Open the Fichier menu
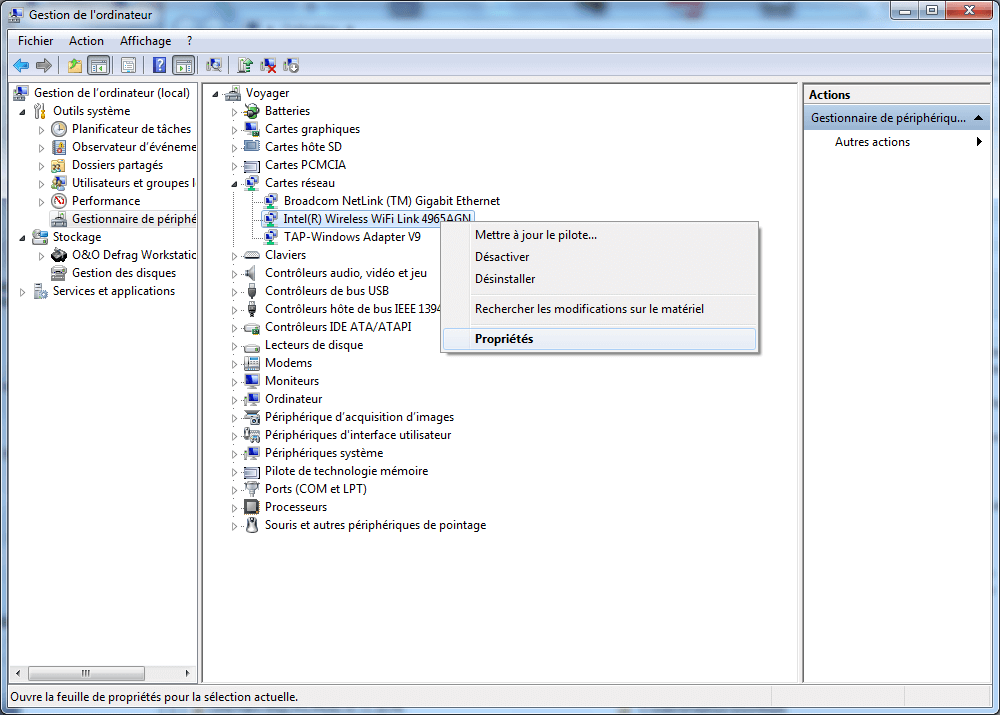Screen dimensions: 1000x715 tap(36, 41)
